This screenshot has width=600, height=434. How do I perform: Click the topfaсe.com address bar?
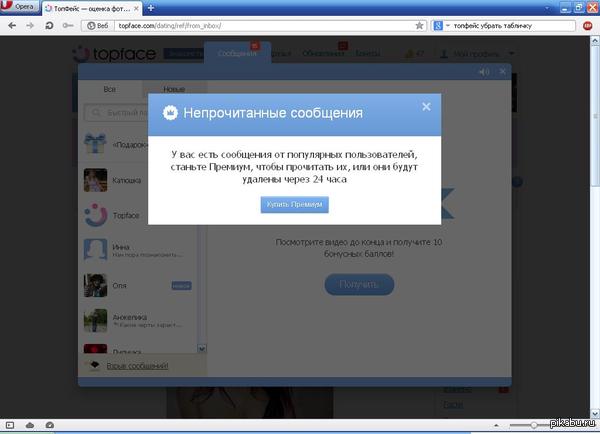pyautogui.click(x=250, y=23)
